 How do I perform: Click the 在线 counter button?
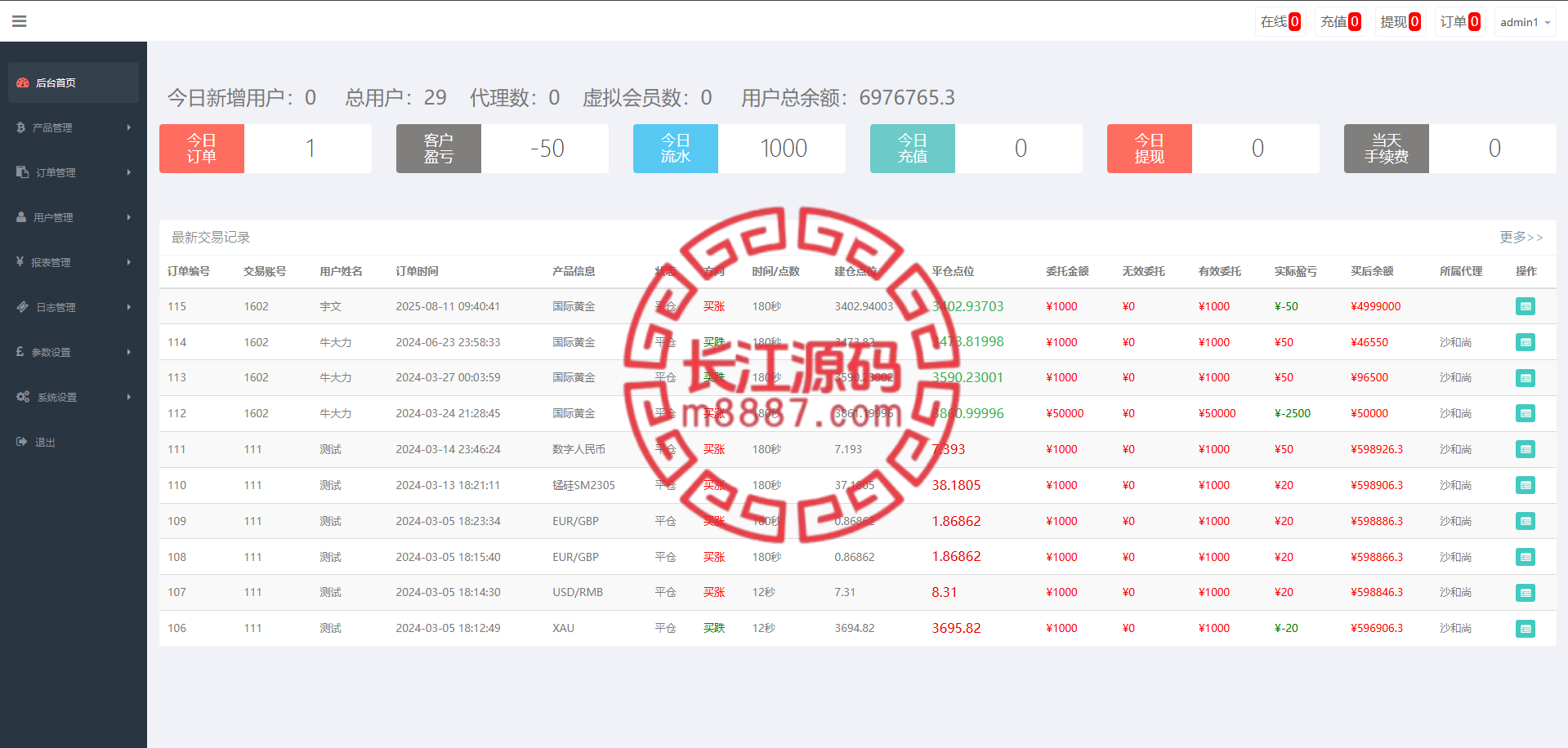[x=1280, y=22]
